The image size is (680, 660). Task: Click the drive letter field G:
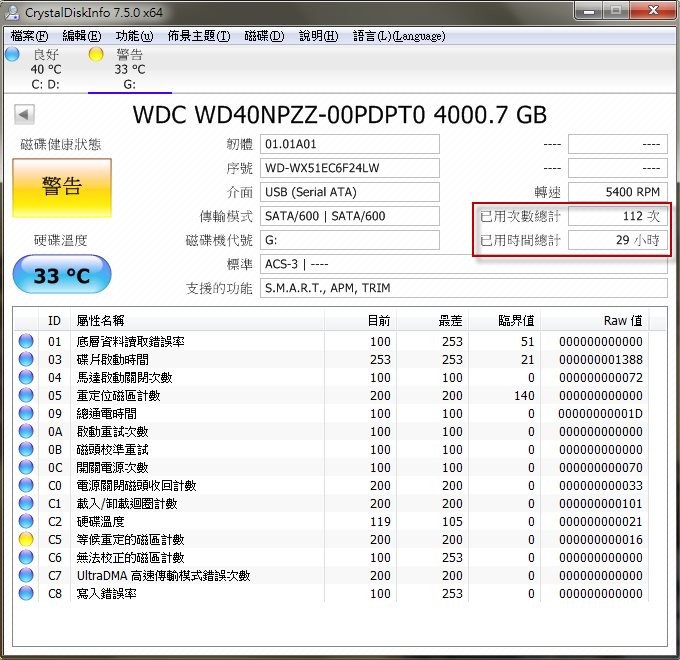click(x=350, y=240)
